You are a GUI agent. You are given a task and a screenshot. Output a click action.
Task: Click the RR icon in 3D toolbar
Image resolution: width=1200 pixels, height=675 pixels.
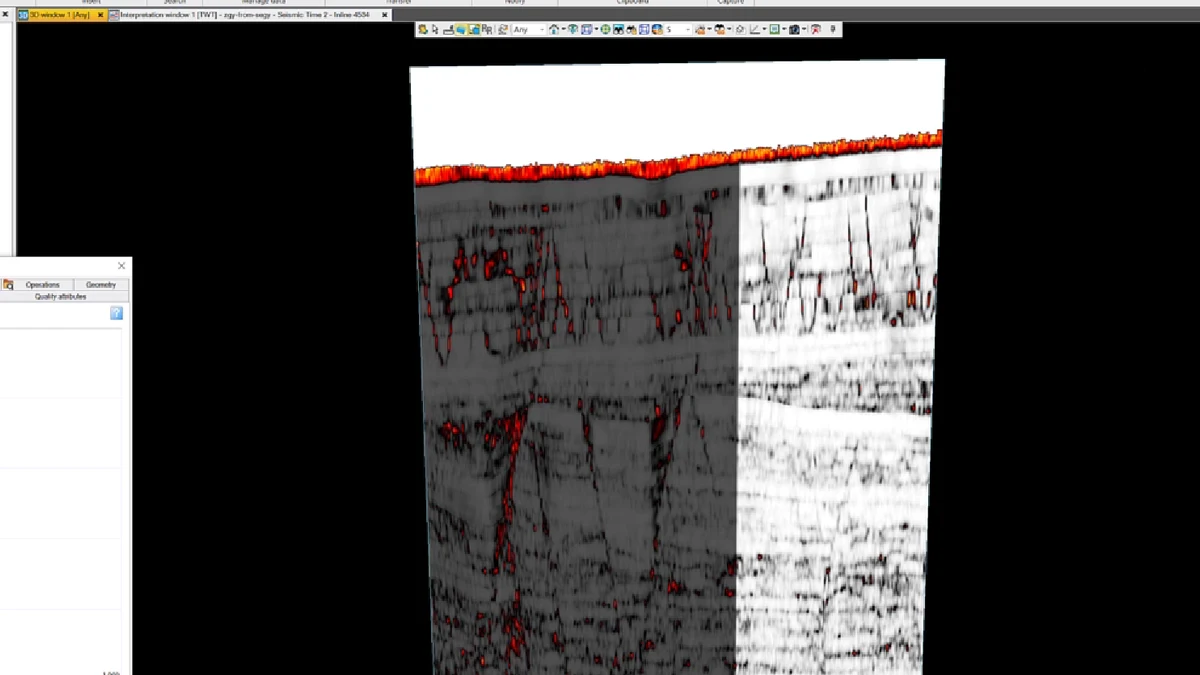487,30
